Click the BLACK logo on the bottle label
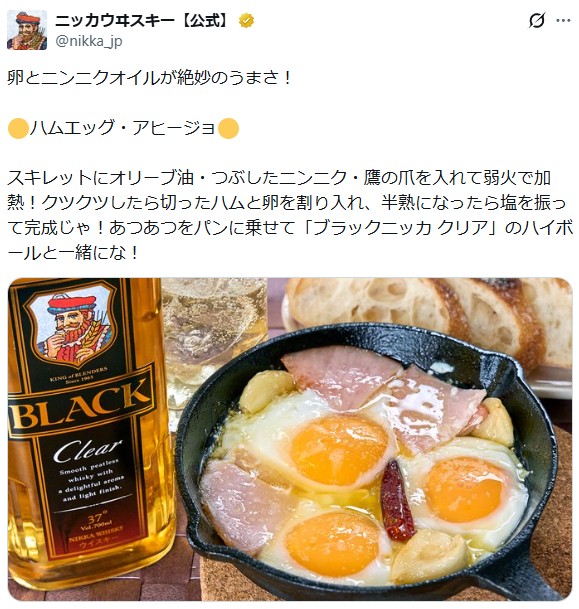Image resolution: width=579 pixels, height=609 pixels. click(x=81, y=408)
